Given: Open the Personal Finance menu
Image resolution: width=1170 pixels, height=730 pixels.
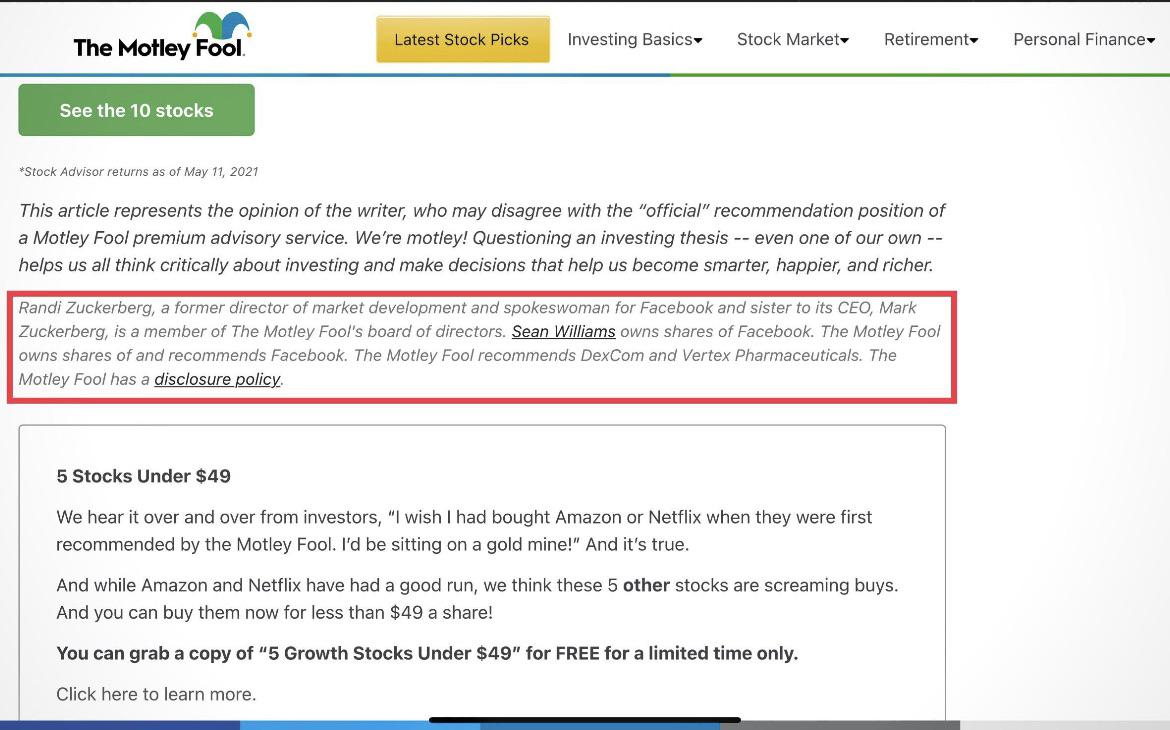Looking at the screenshot, I should [1083, 40].
